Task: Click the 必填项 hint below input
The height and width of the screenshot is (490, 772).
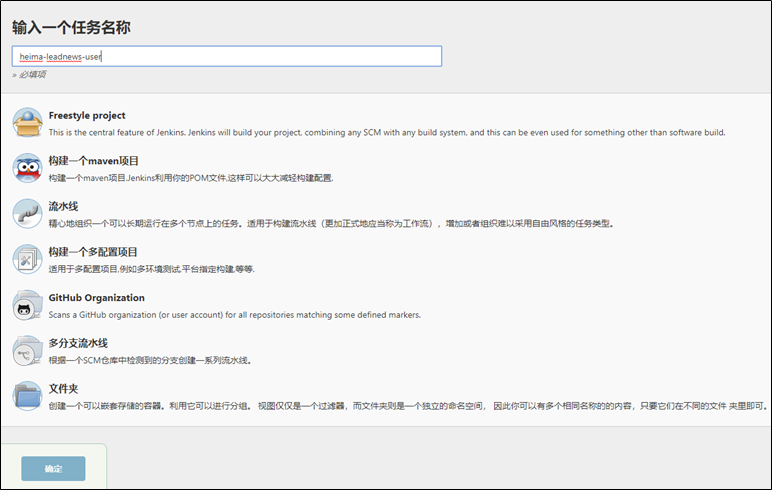Action: click(30, 74)
